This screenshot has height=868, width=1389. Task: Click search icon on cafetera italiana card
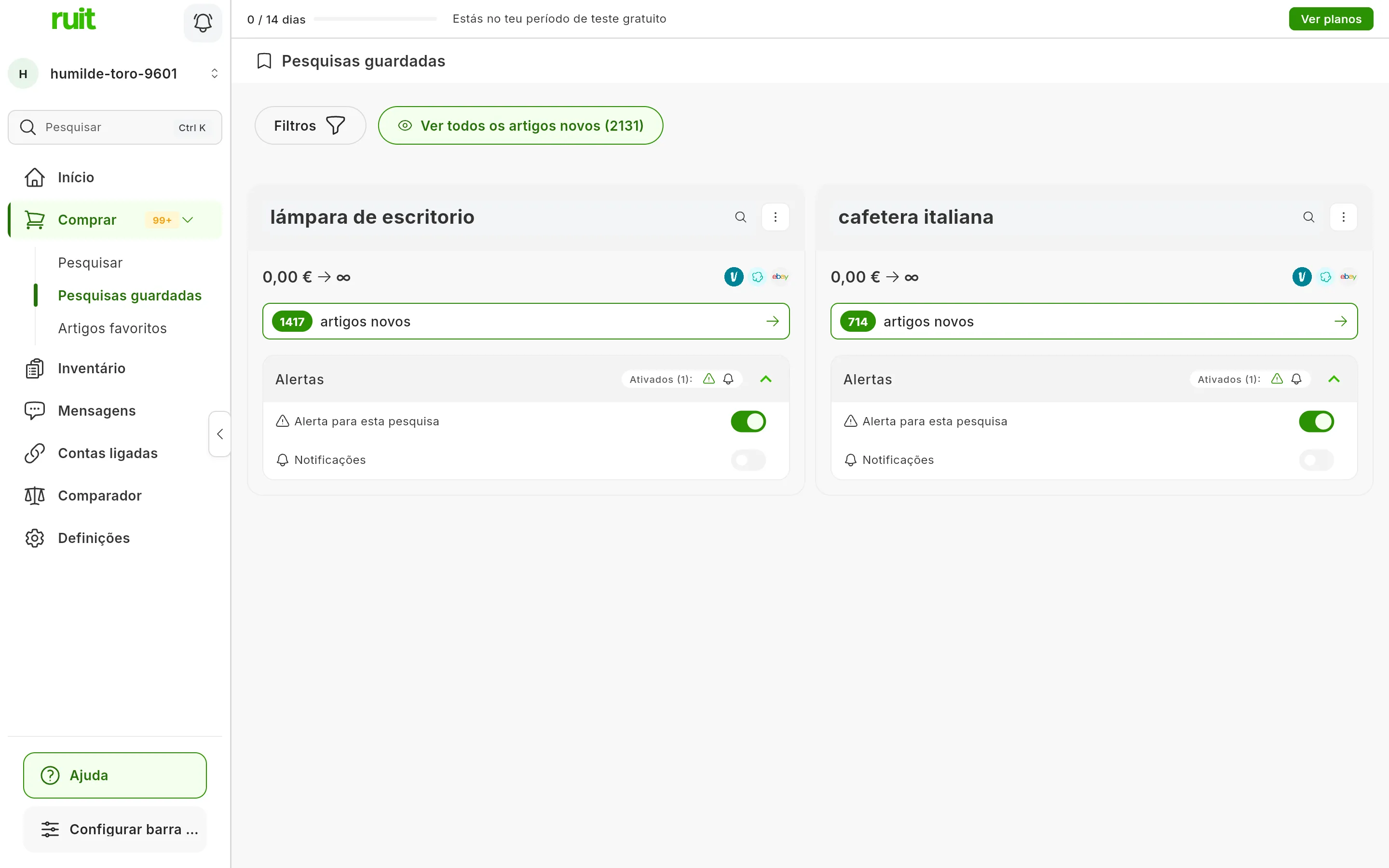click(x=1308, y=217)
